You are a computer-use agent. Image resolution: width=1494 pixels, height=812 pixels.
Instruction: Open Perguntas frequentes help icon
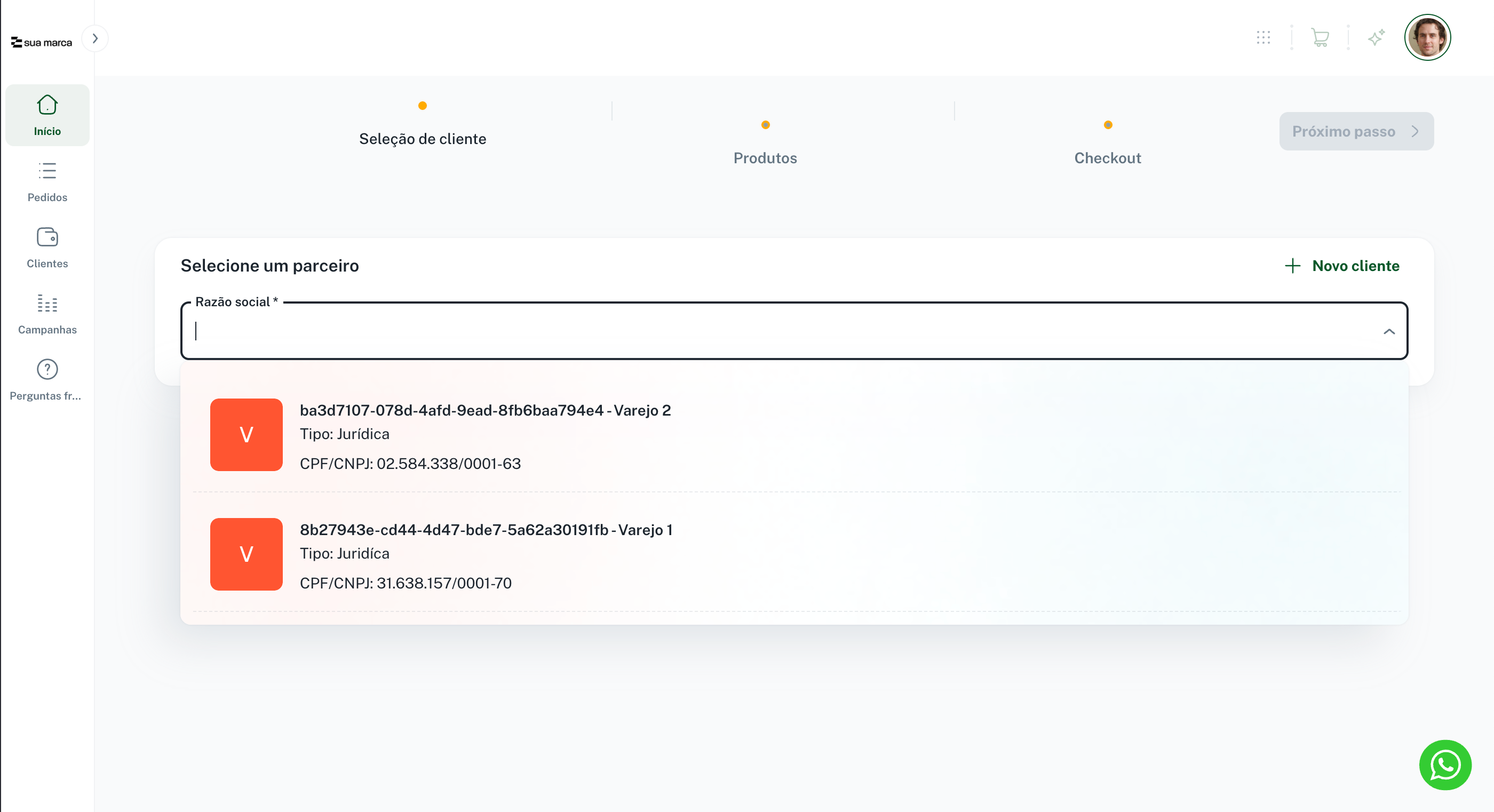click(x=47, y=380)
